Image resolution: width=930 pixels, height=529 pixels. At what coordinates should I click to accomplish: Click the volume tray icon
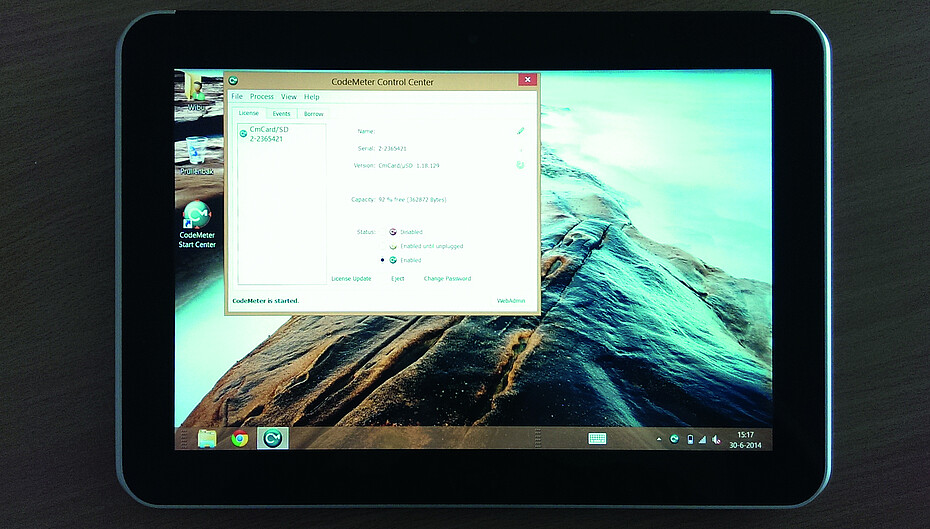tap(716, 439)
